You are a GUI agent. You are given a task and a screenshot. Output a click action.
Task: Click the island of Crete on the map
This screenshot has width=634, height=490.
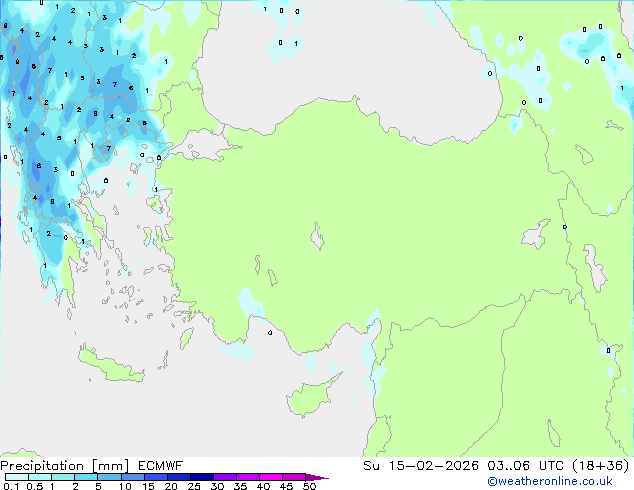coord(110,366)
